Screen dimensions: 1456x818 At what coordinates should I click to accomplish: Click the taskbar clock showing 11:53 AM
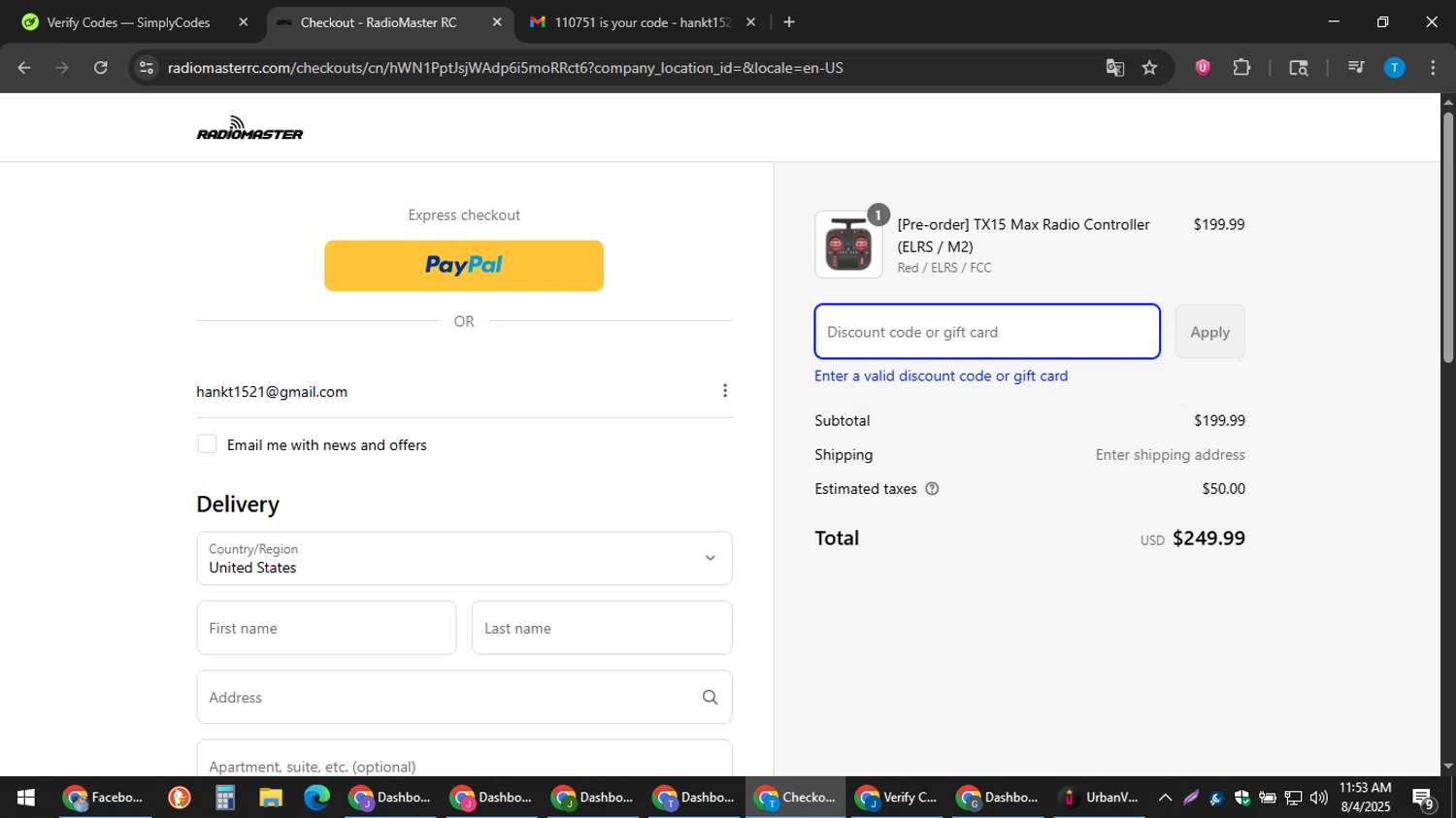[x=1365, y=798]
